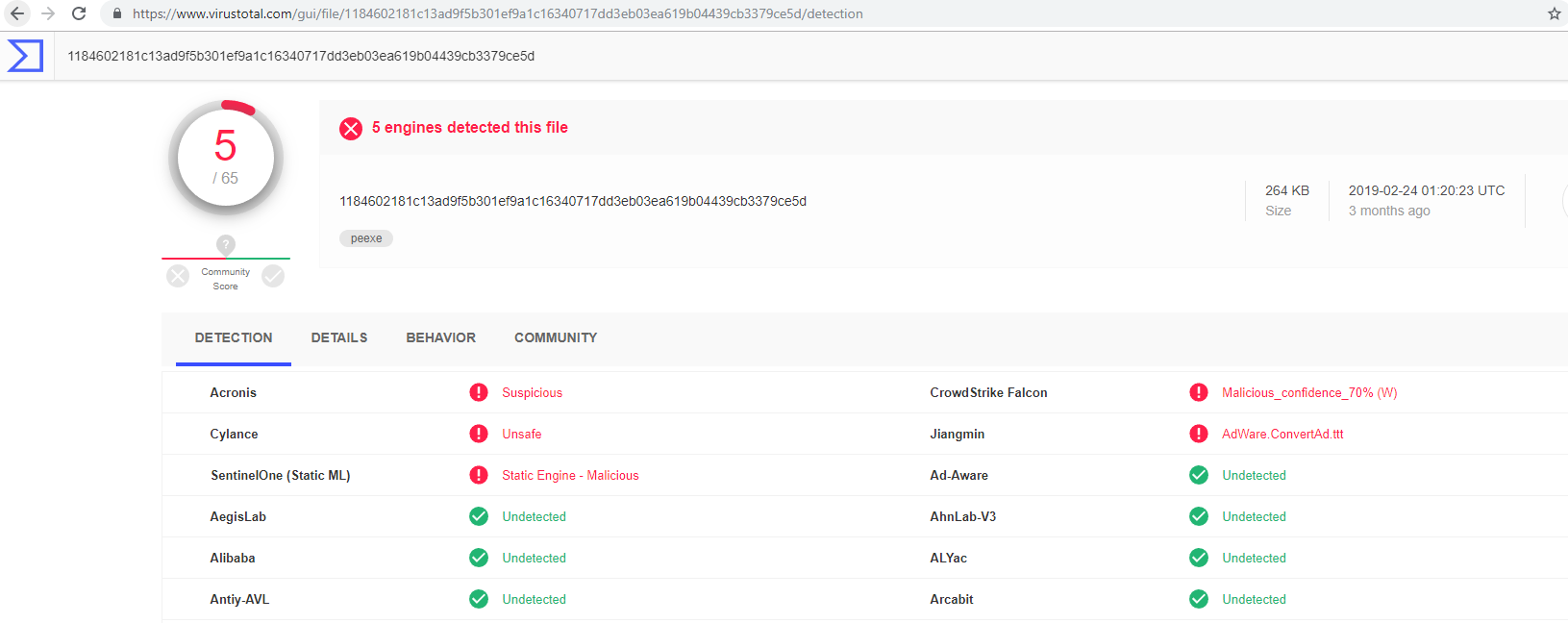Click the AhnLab-V3 engine name

pyautogui.click(x=962, y=516)
